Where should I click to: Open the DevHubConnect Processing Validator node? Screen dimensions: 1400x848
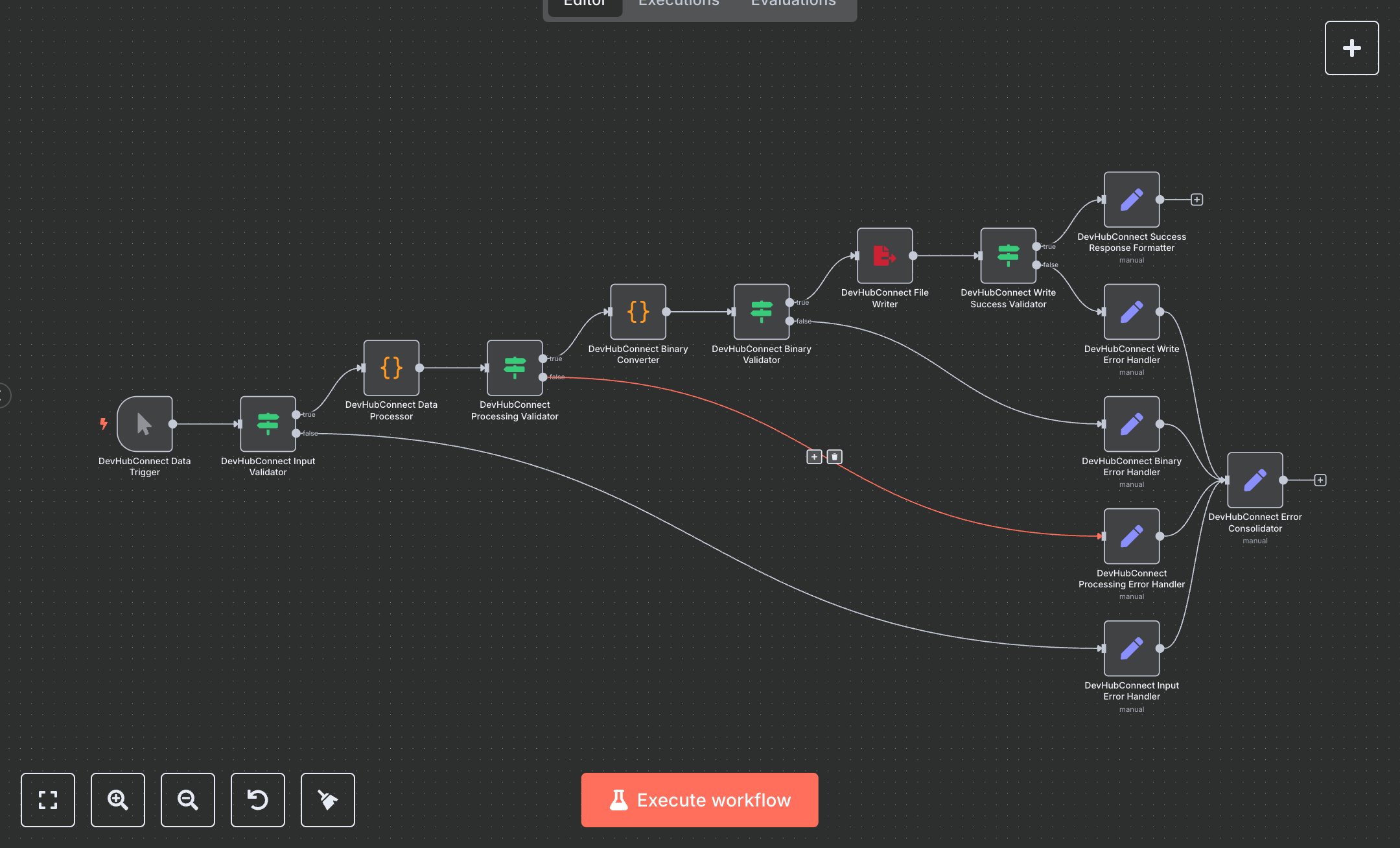point(515,368)
